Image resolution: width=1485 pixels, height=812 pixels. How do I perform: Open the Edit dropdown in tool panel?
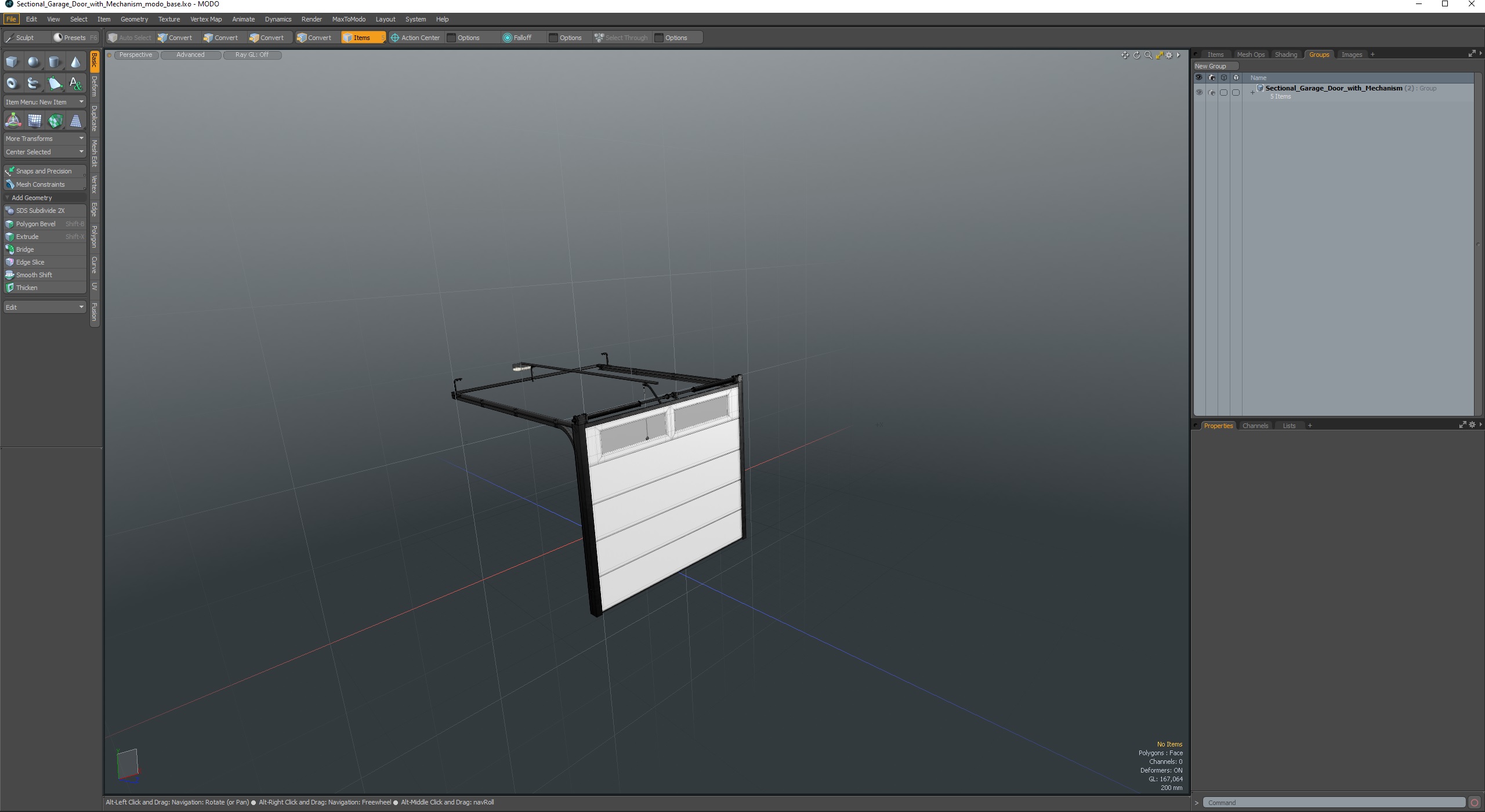(45, 307)
